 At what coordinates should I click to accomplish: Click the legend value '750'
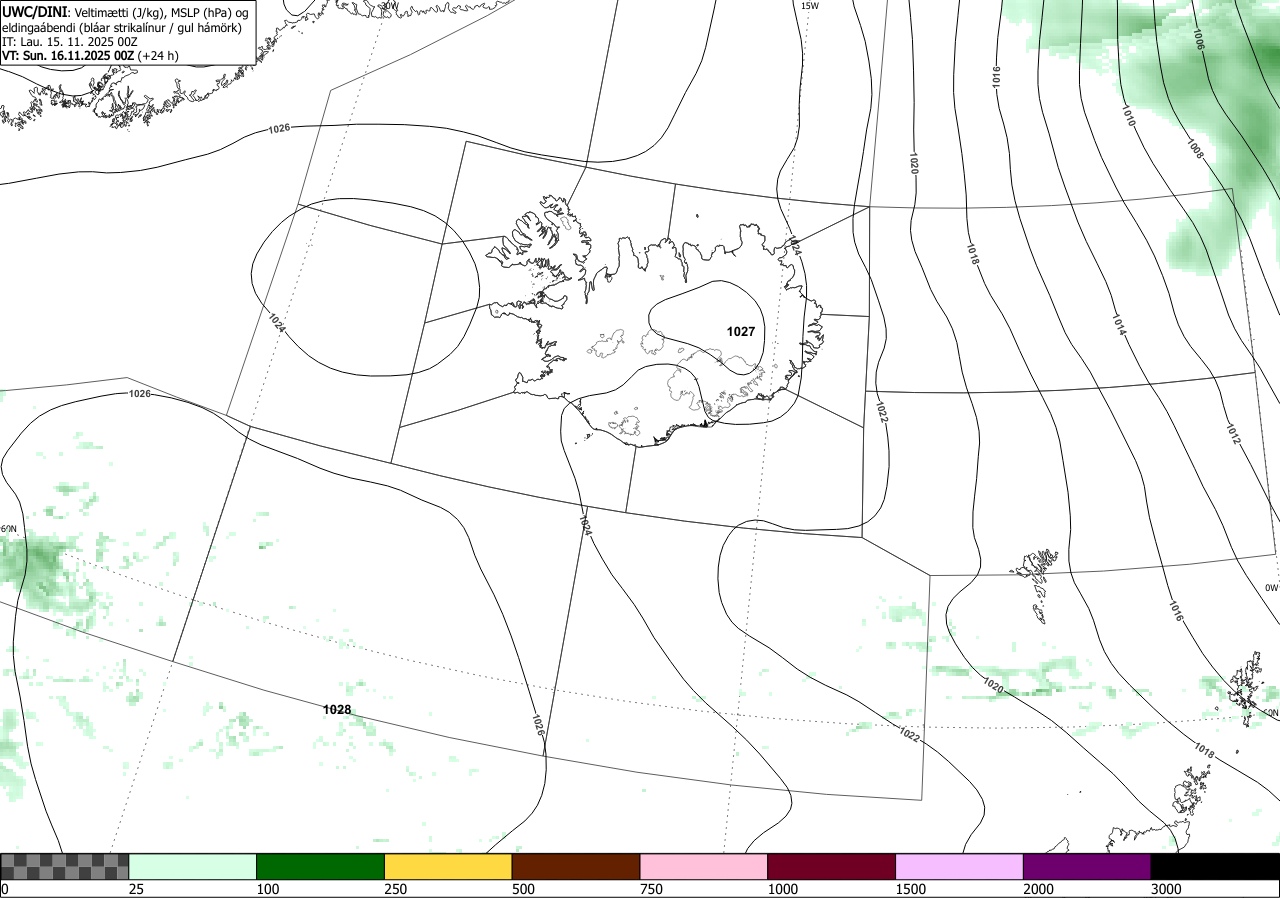click(x=651, y=889)
